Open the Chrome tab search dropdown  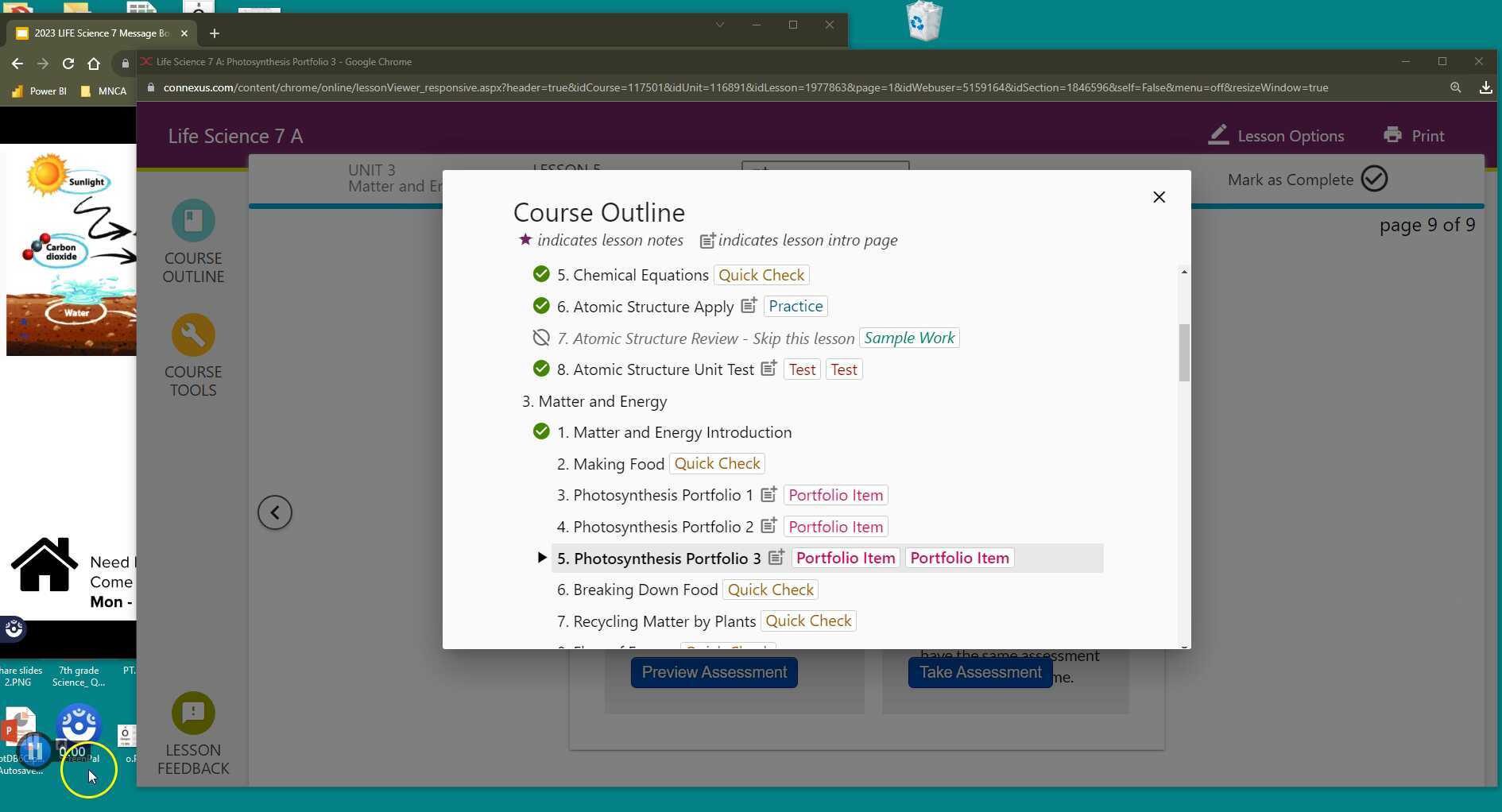pos(719,25)
